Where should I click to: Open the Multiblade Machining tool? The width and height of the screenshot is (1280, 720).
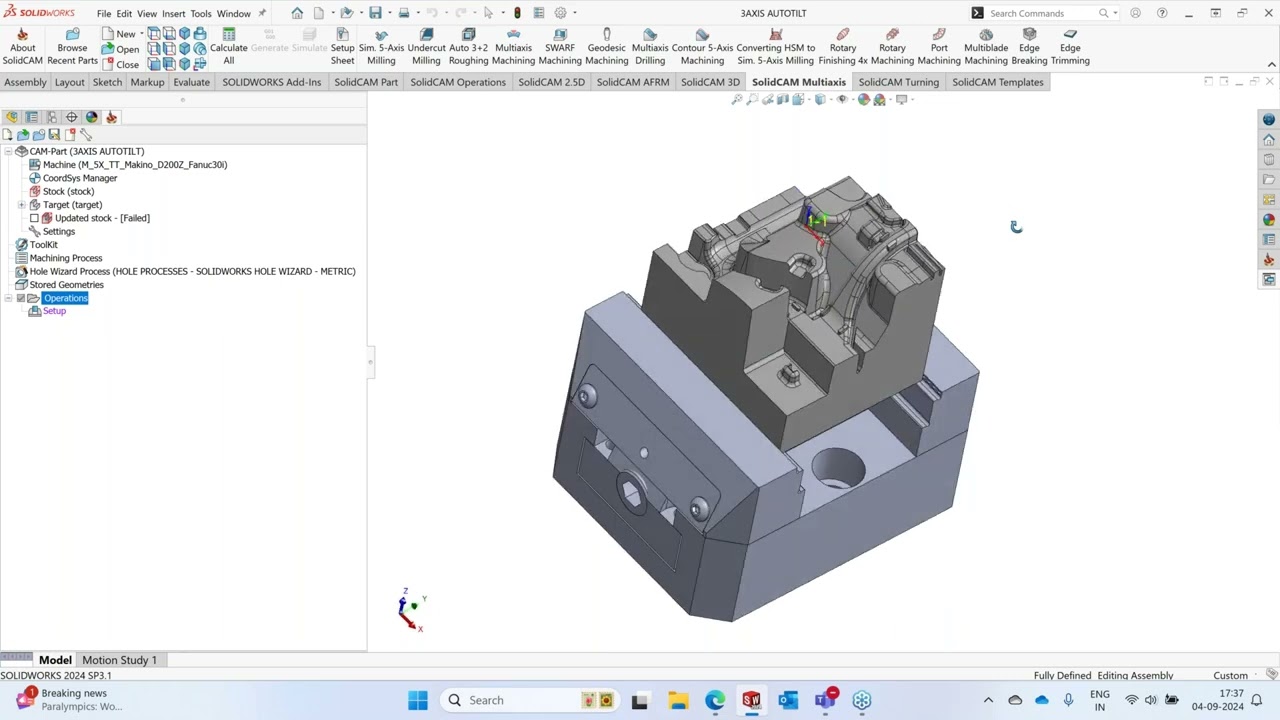986,47
